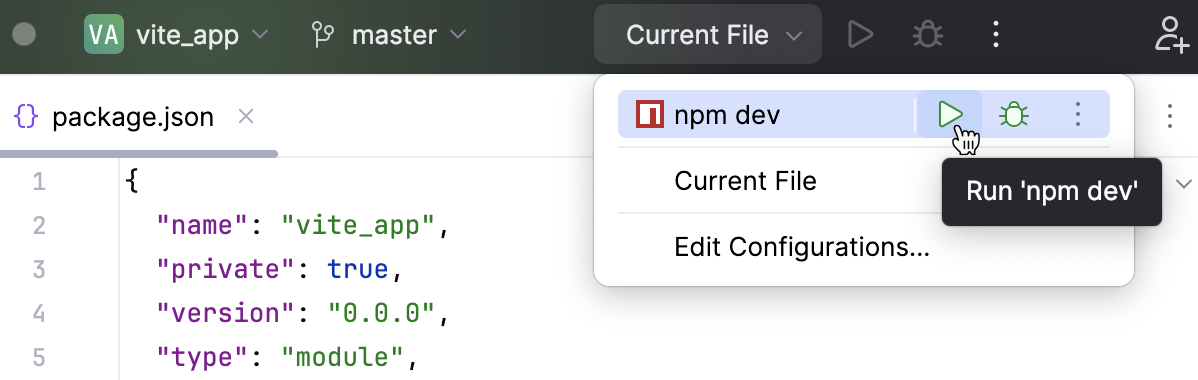The height and width of the screenshot is (380, 1198).
Task: Click the "type" key in editor
Action: point(203,357)
